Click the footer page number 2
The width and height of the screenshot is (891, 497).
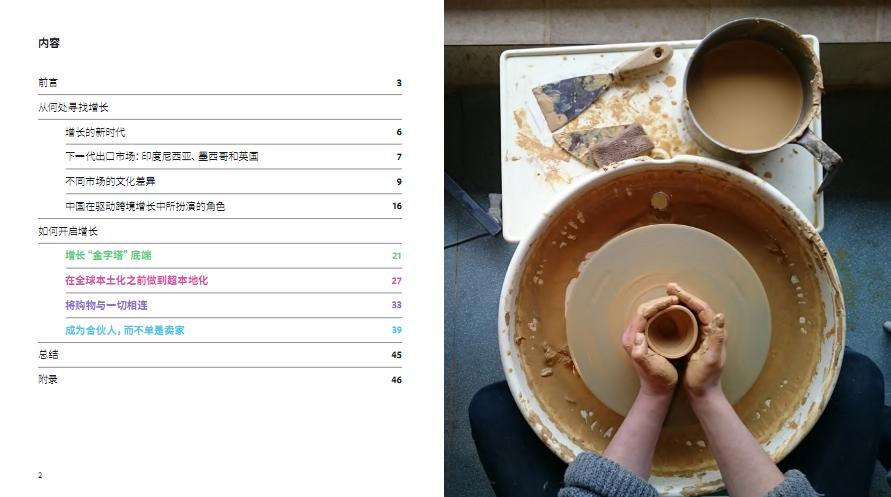tap(40, 475)
